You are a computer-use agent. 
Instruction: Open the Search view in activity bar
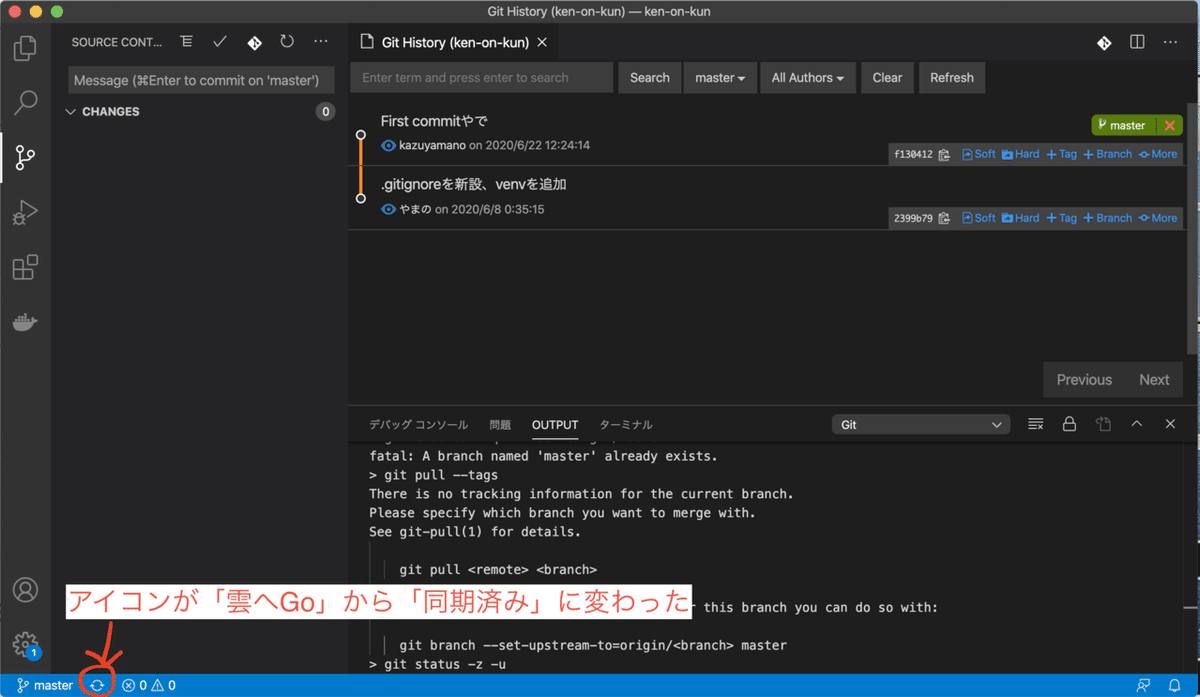[25, 102]
